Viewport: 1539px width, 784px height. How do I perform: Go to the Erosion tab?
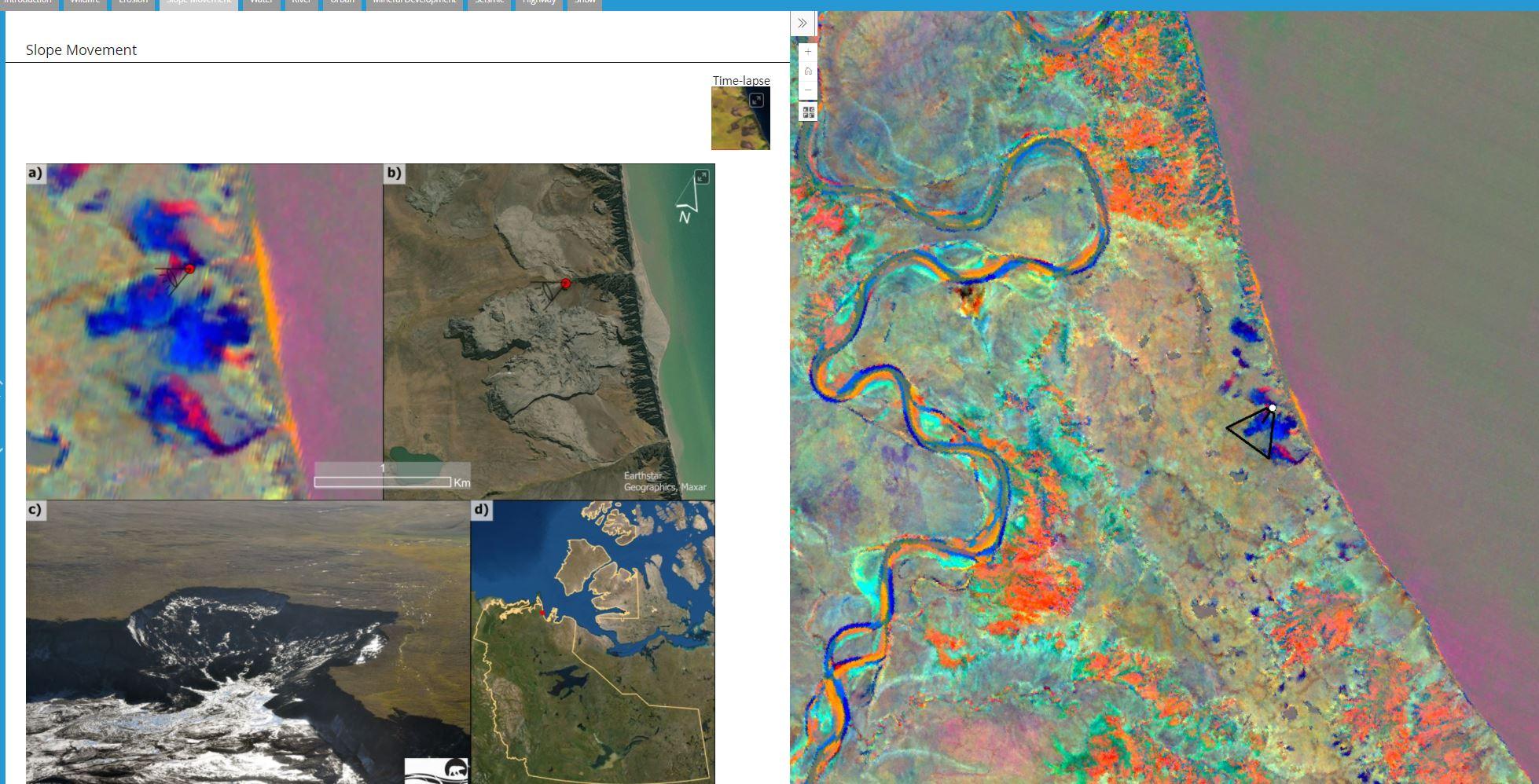click(x=133, y=2)
